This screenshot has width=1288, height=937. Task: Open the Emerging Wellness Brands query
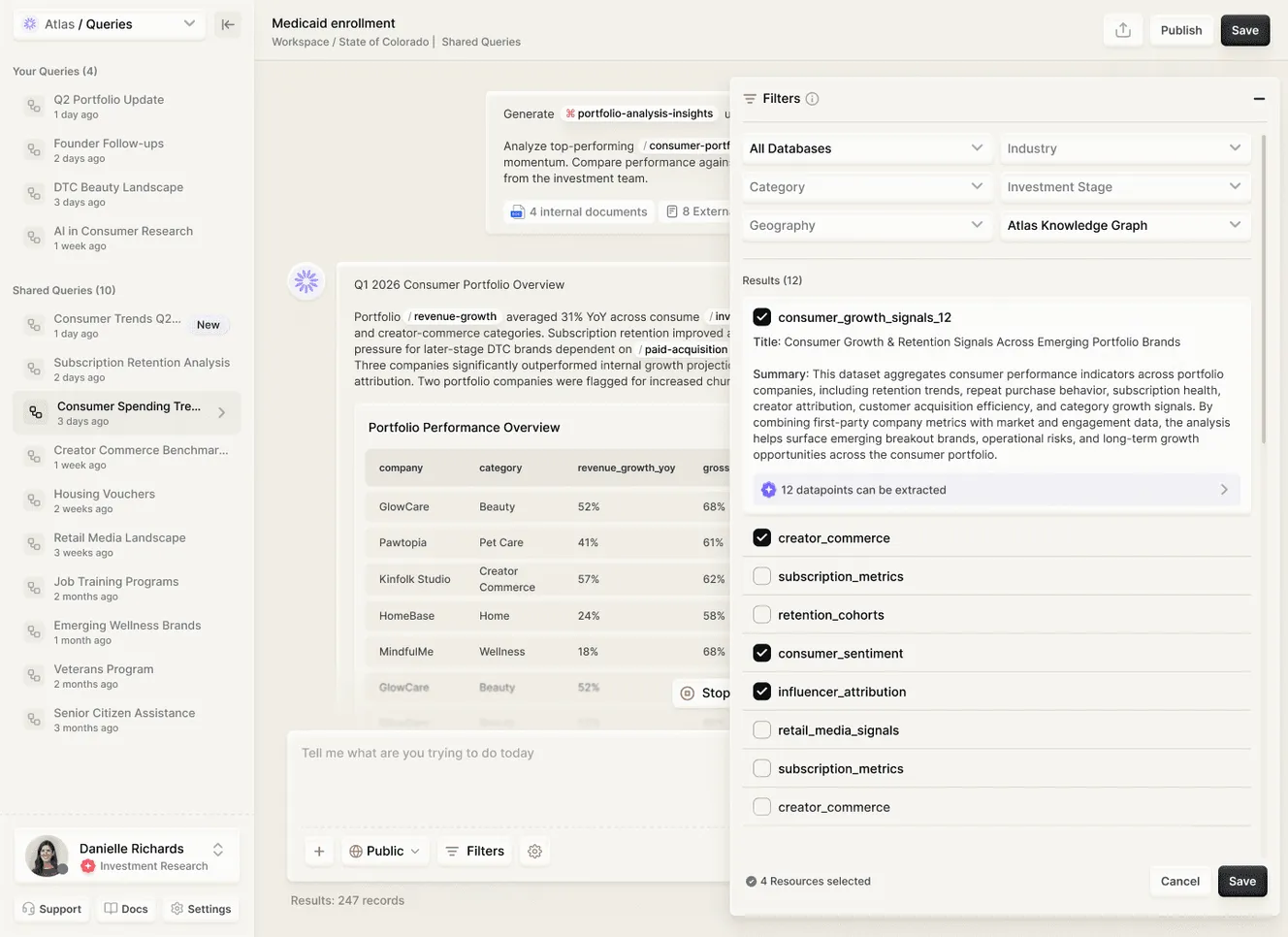(127, 632)
